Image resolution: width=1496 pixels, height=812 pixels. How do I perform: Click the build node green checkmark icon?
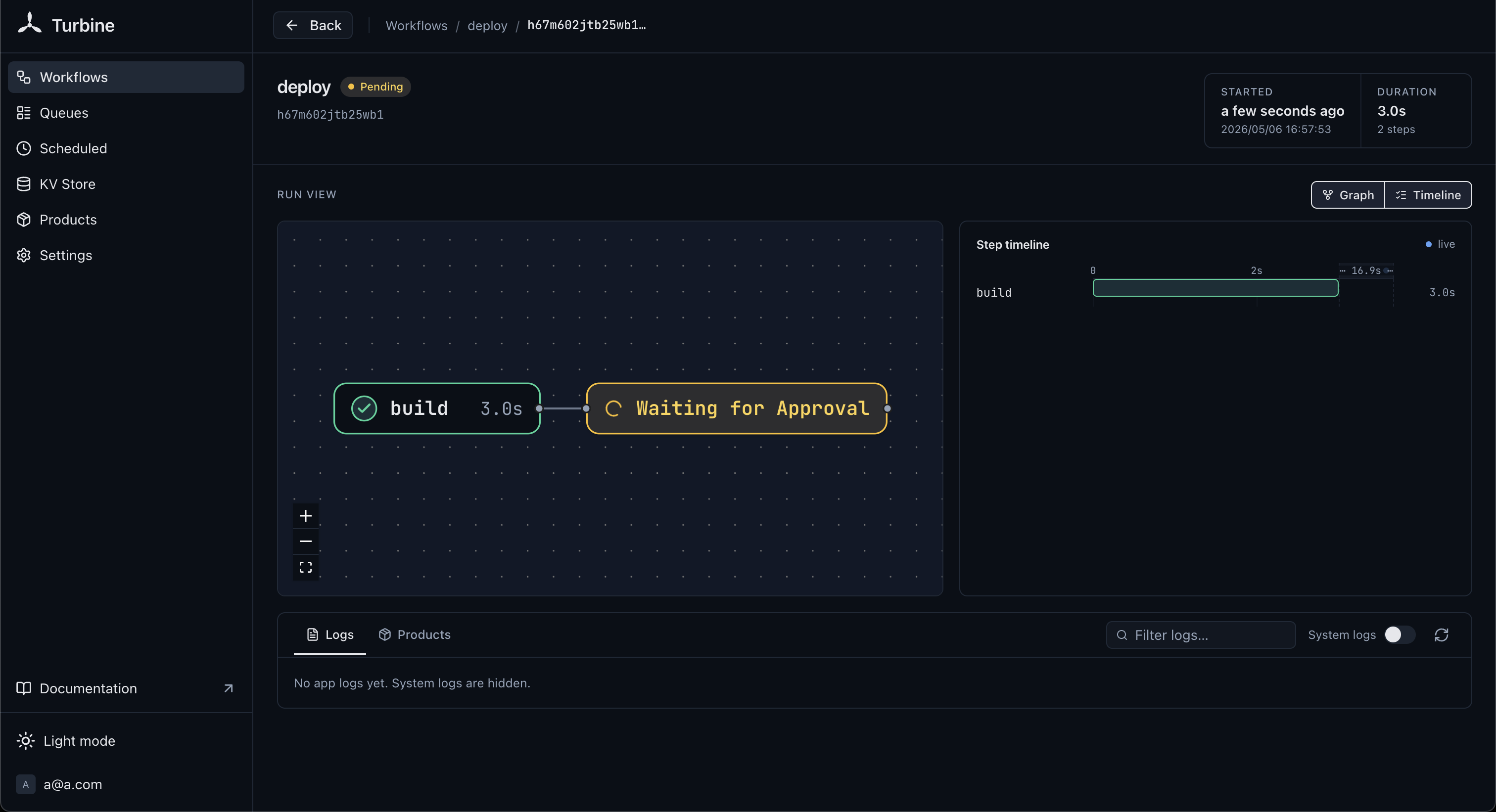[x=364, y=408]
